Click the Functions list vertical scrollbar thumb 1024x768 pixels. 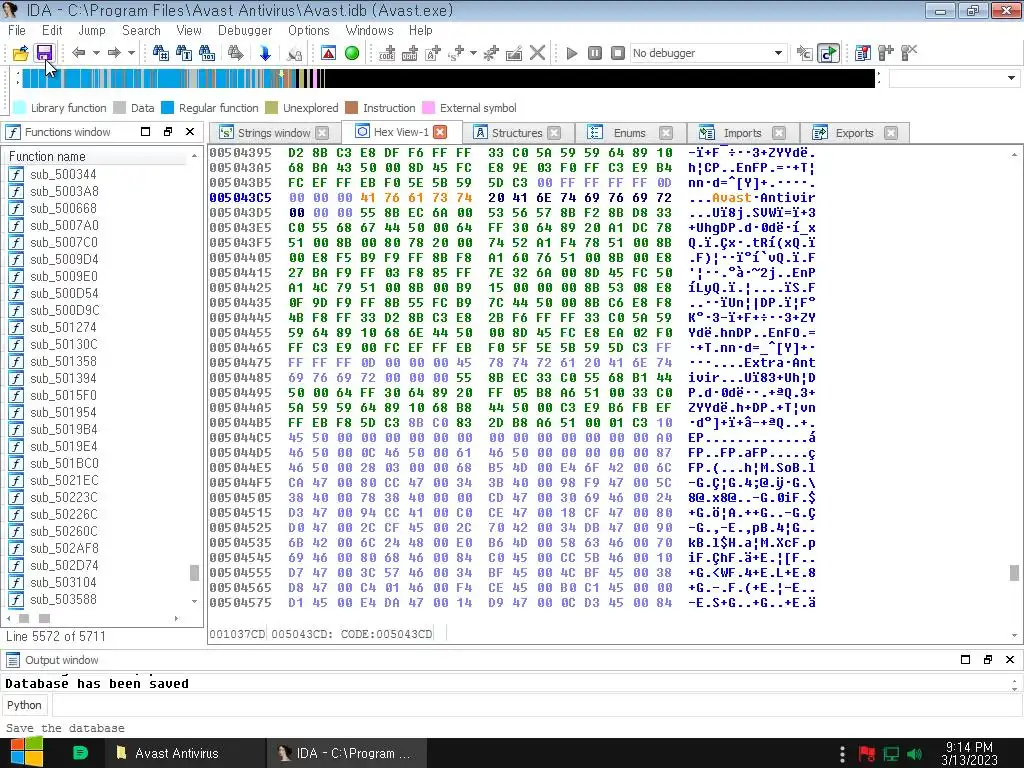pyautogui.click(x=194, y=573)
